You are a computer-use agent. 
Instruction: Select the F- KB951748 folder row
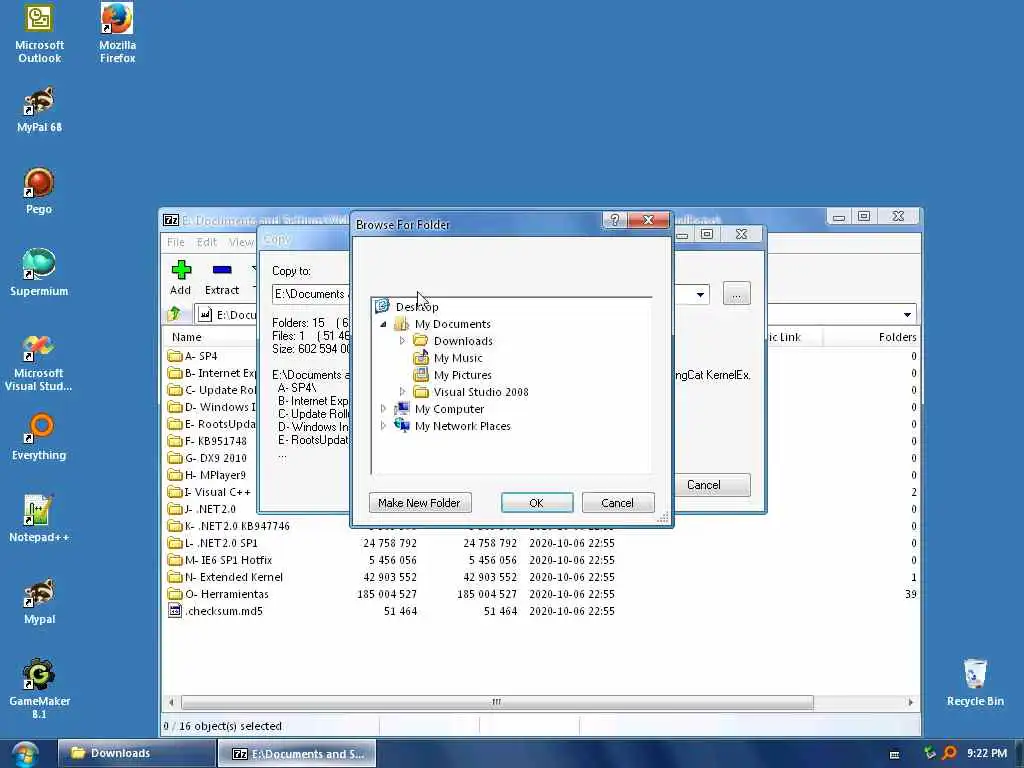point(208,441)
